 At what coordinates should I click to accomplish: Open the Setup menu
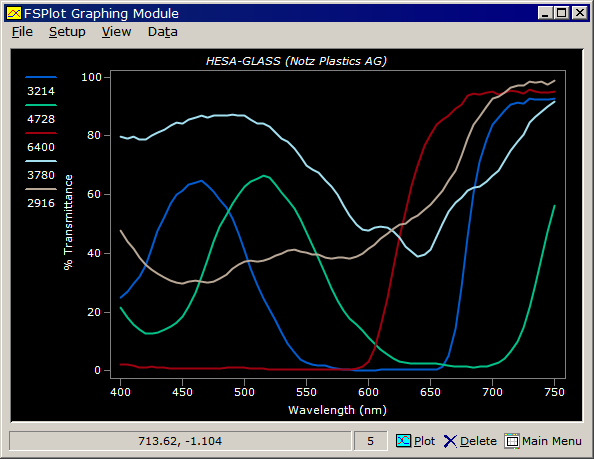pos(67,32)
